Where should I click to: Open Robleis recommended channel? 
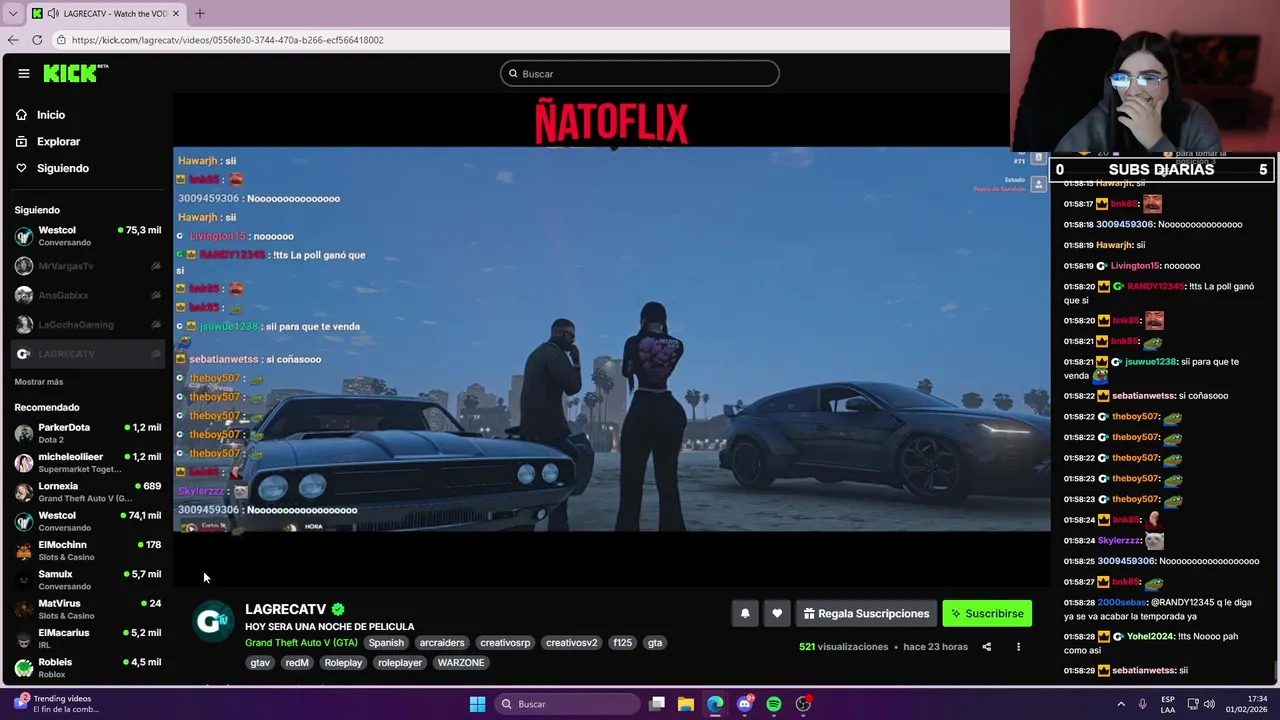(88, 667)
